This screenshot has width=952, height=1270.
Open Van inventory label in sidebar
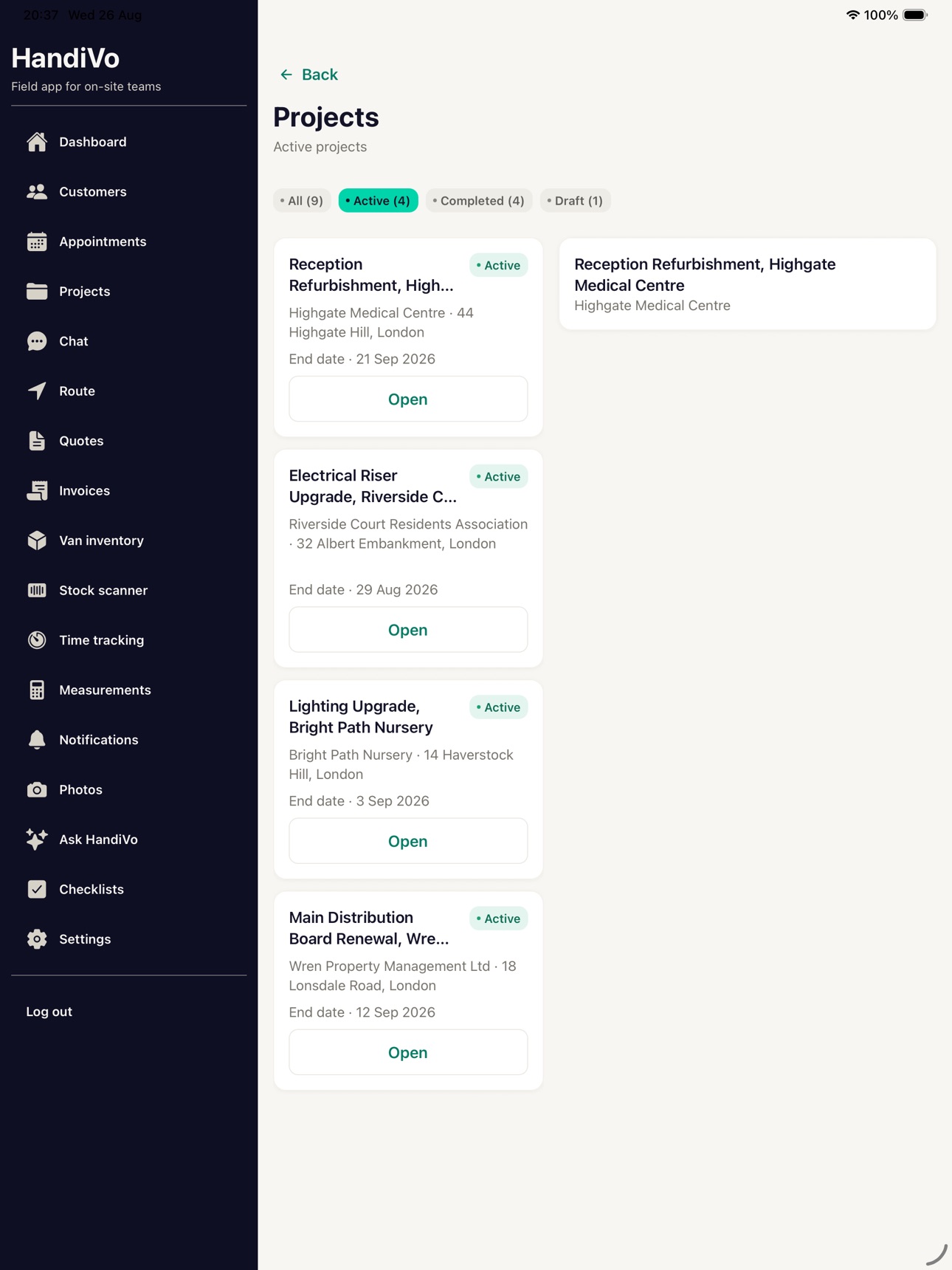101,540
